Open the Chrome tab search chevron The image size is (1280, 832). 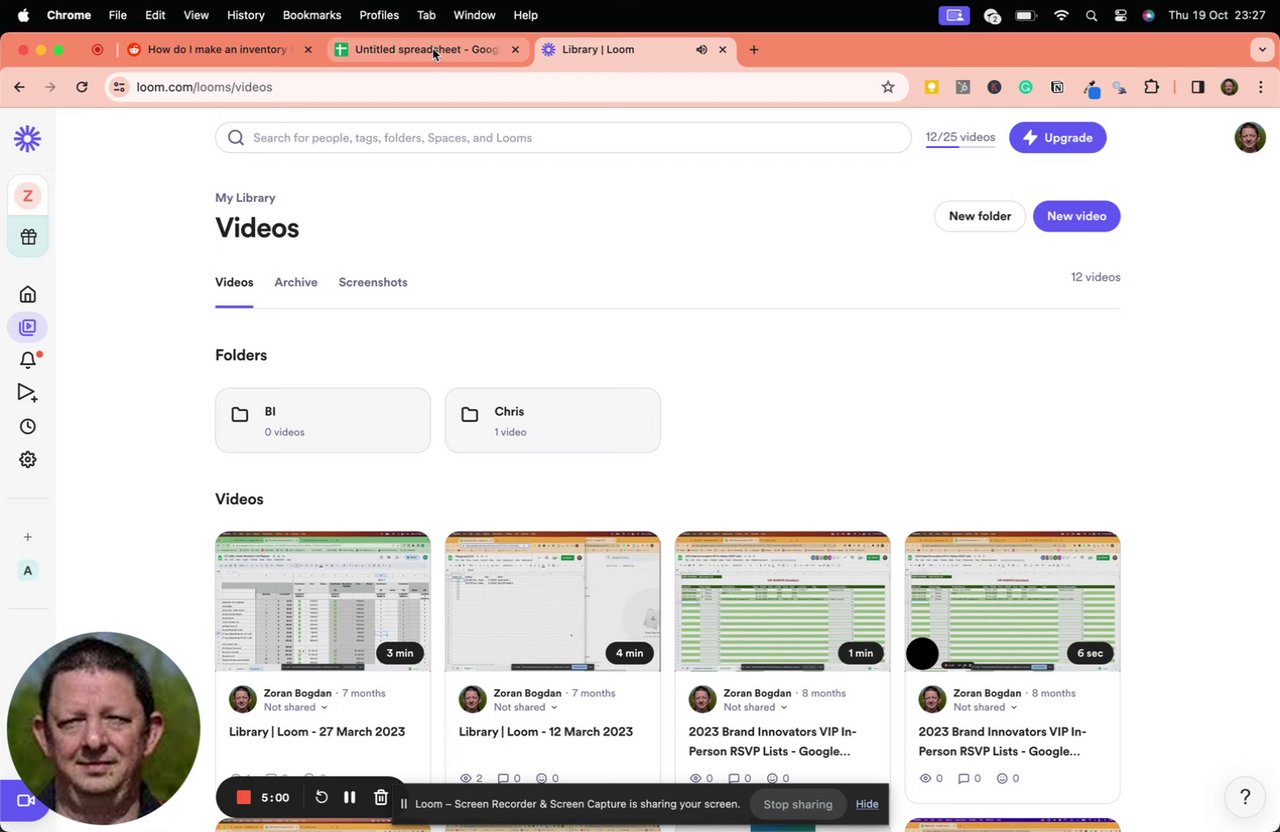1262,49
